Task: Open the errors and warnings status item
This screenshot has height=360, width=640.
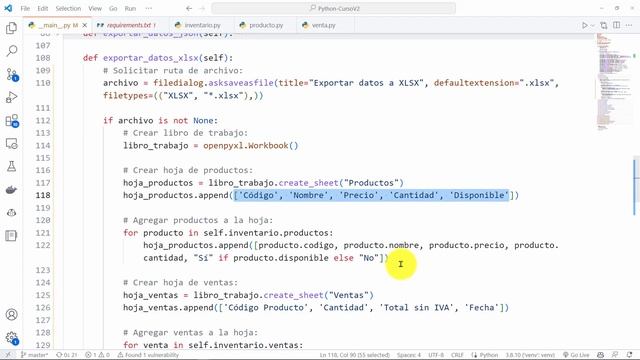Action: click(x=97, y=355)
